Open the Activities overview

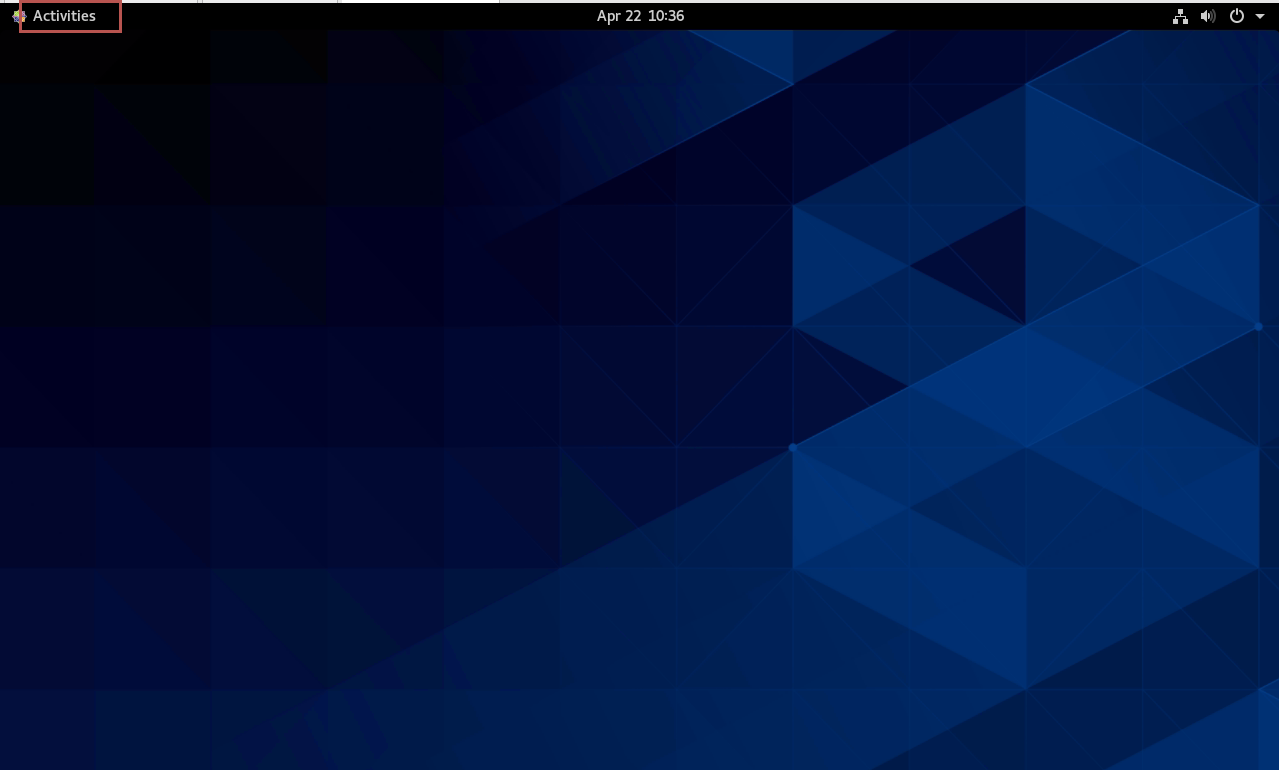[64, 16]
